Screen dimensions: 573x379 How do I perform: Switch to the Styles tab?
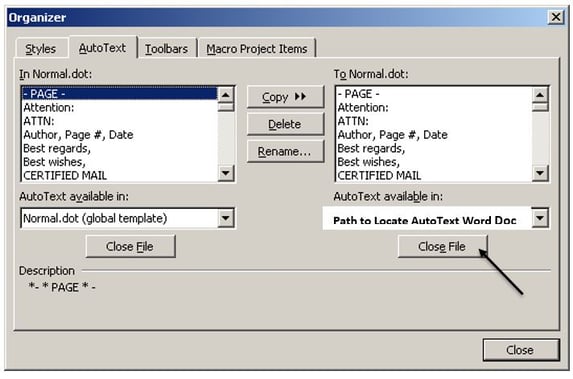(x=41, y=49)
